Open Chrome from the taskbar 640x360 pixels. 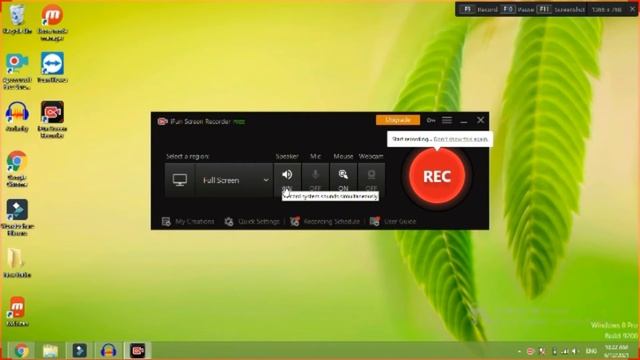coord(21,351)
